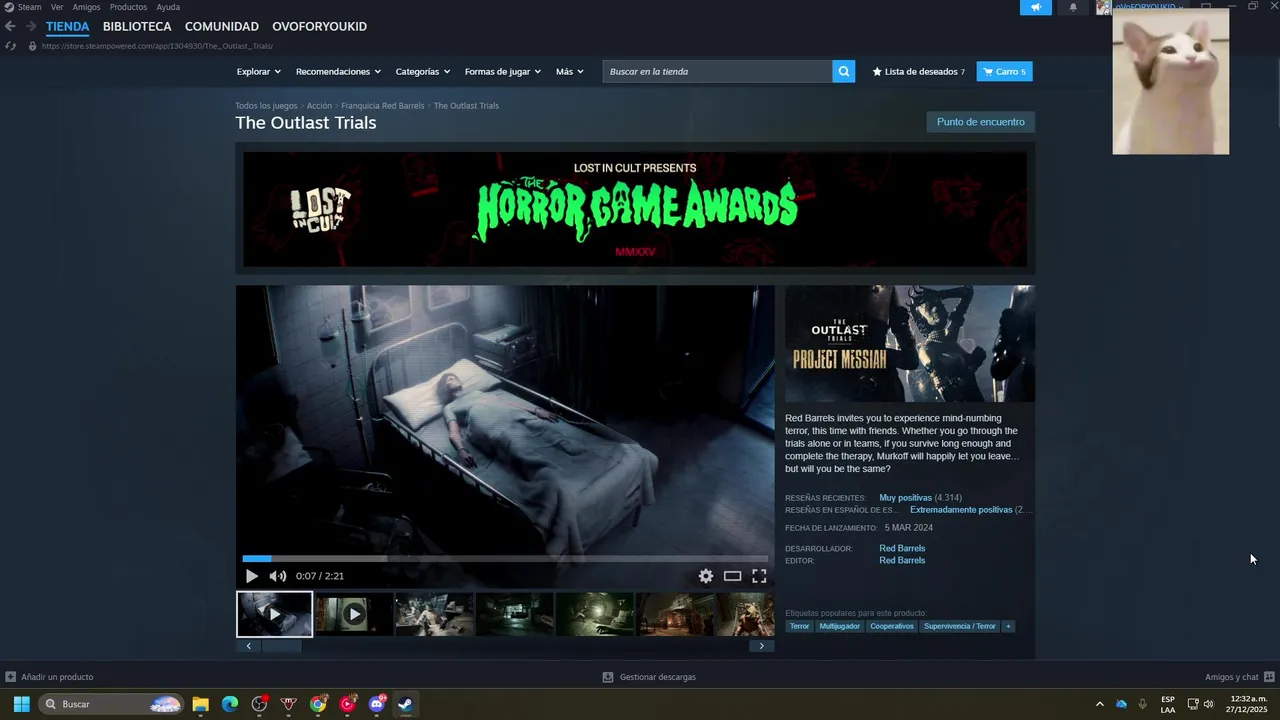
Task: Show more tags with the plus button
Action: [x=1008, y=626]
